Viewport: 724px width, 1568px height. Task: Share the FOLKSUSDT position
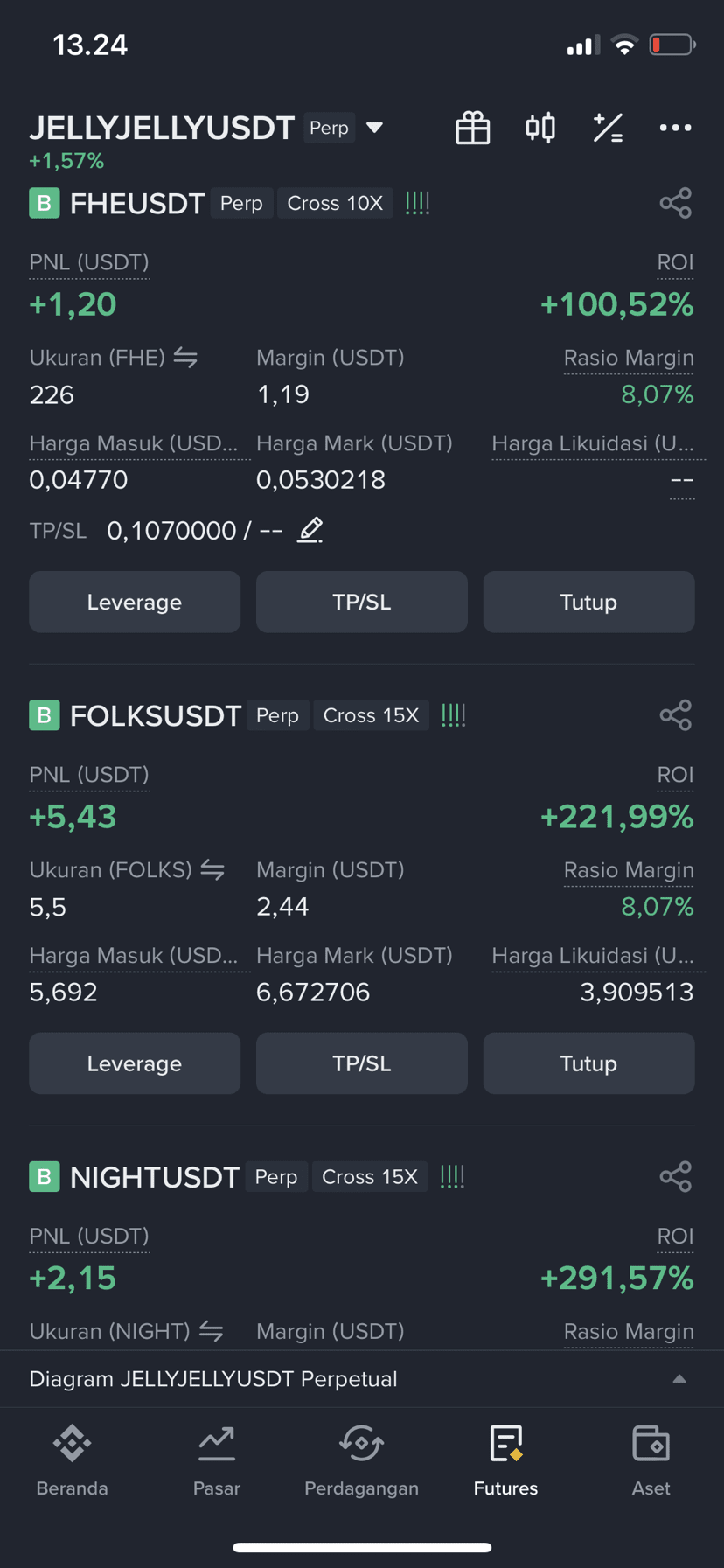pyautogui.click(x=676, y=715)
